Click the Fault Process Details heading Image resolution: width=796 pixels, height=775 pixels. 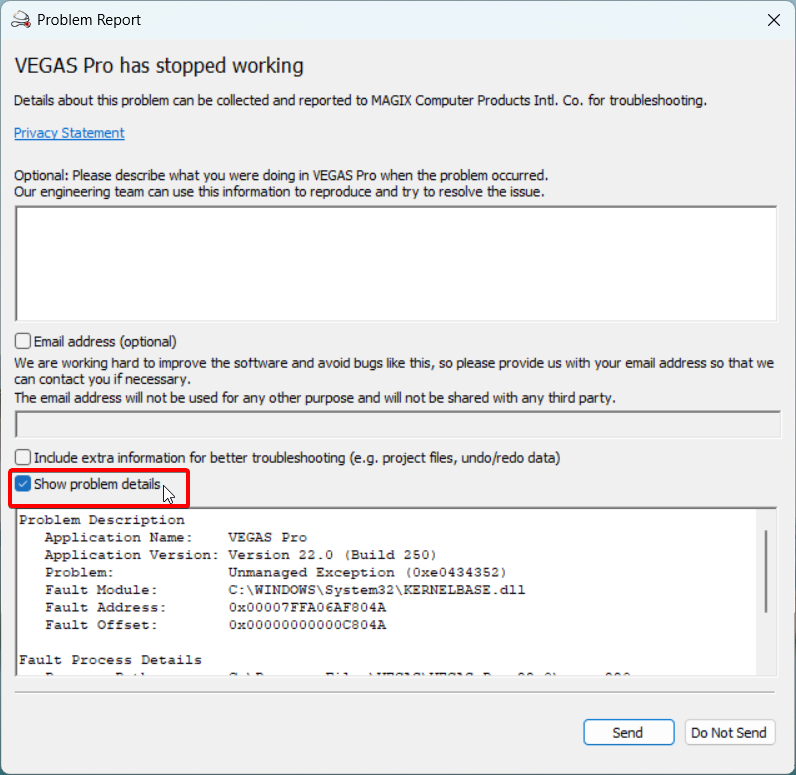coord(110,660)
